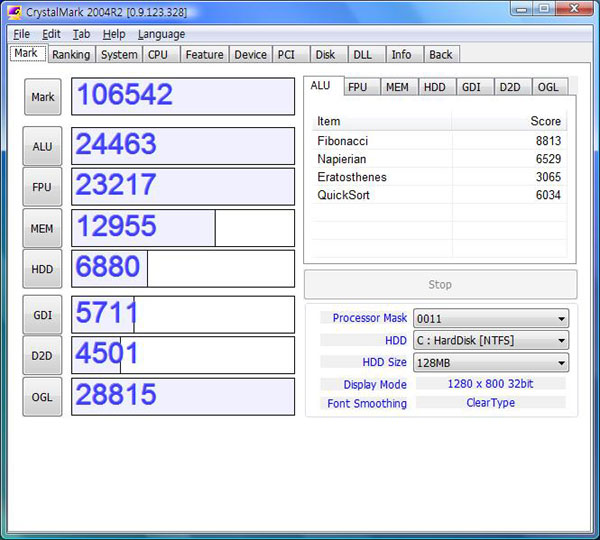Run the OGL benchmark button
The width and height of the screenshot is (600, 540).
point(42,396)
